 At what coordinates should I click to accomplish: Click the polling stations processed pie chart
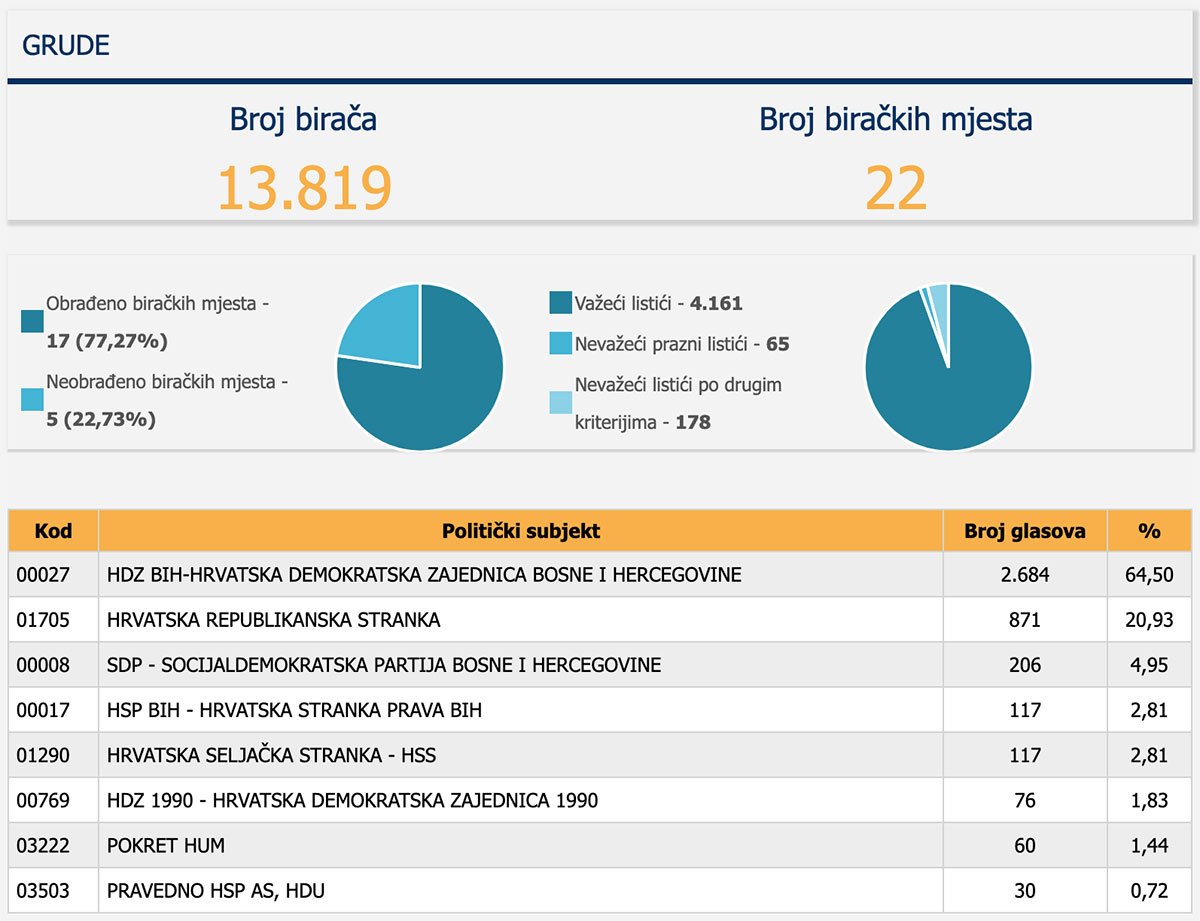tap(420, 367)
